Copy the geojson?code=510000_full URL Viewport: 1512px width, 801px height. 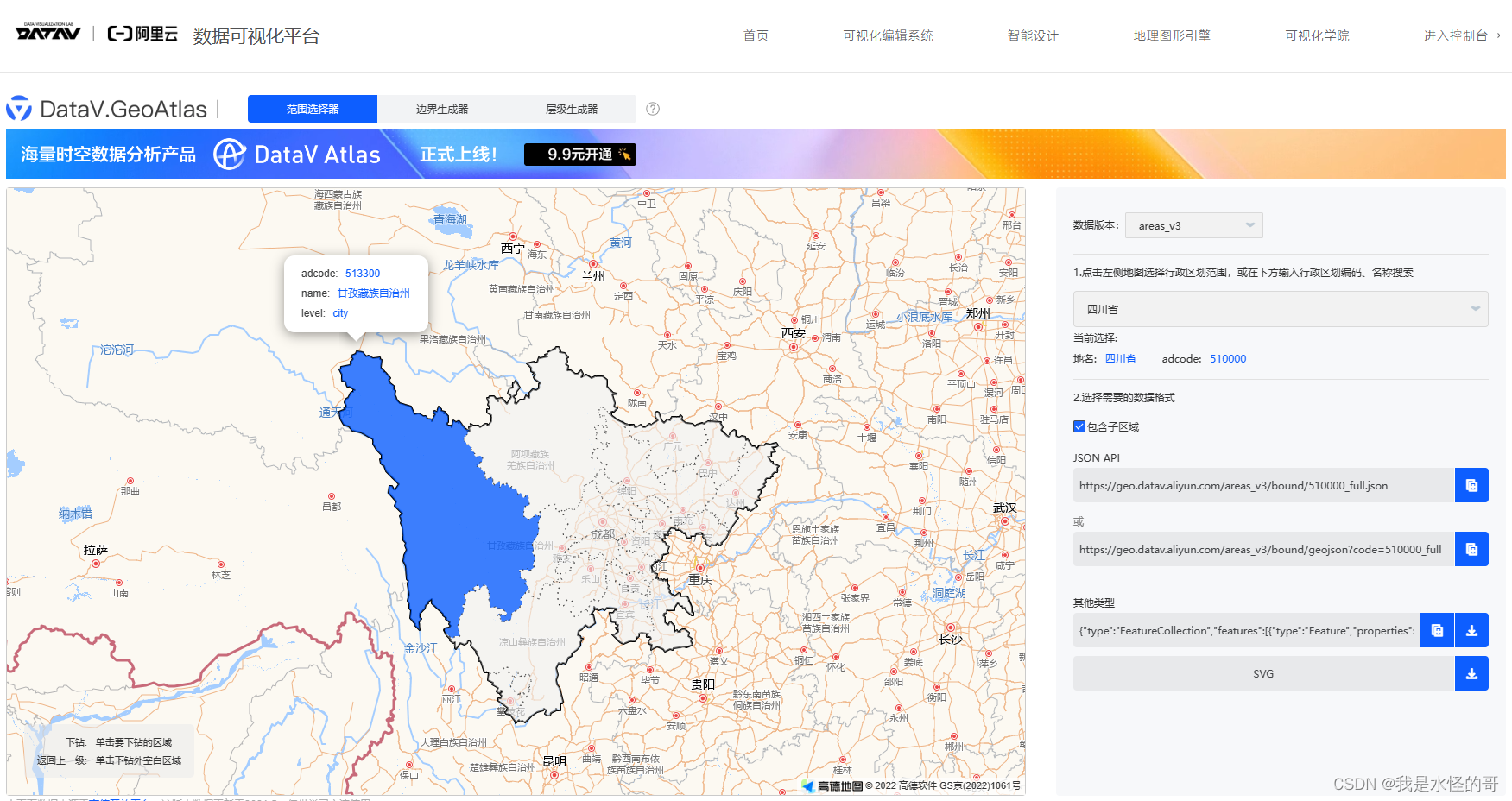[1471, 549]
